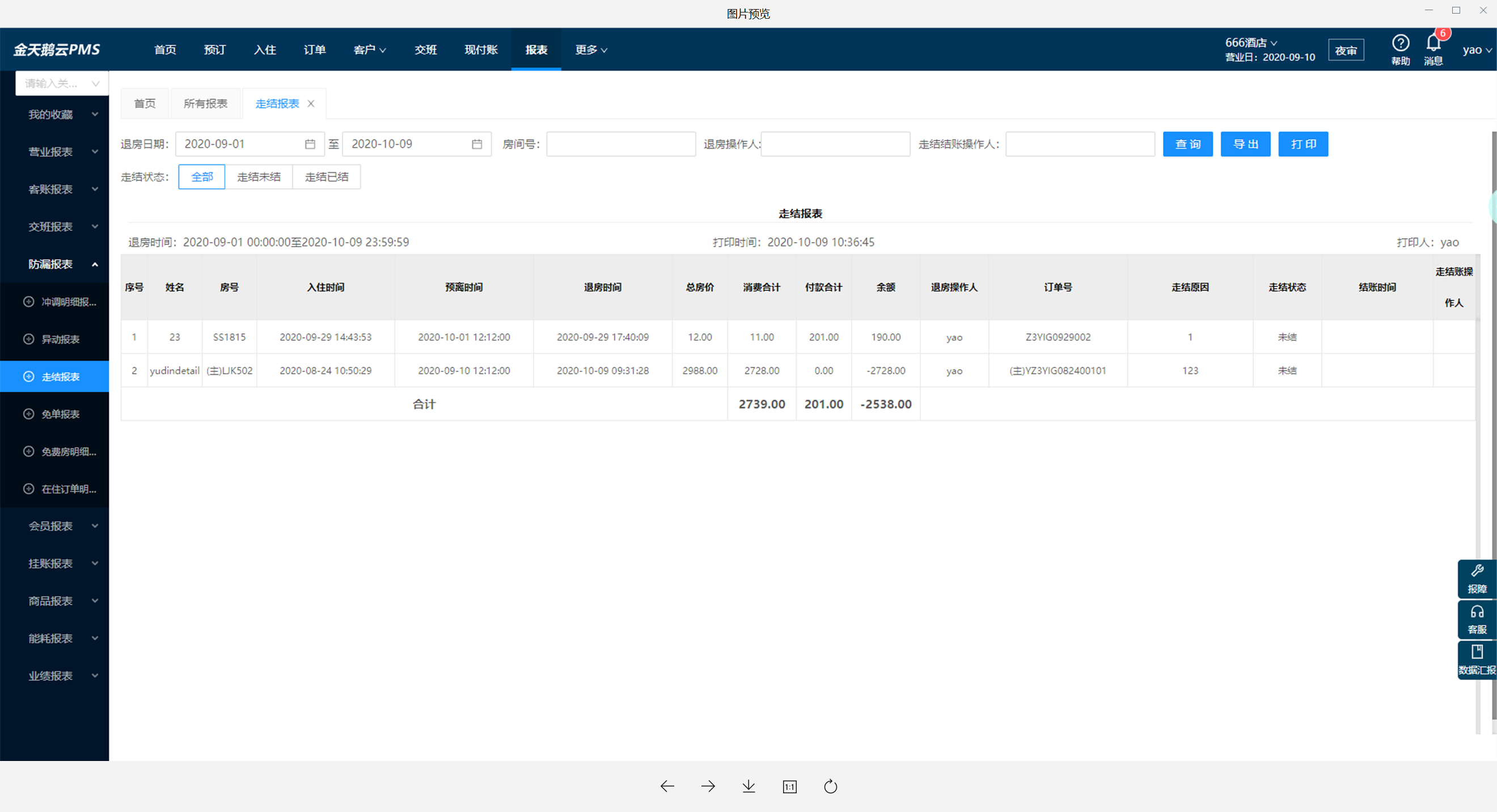
Task: Open 交班 in top navigation
Action: coord(425,50)
